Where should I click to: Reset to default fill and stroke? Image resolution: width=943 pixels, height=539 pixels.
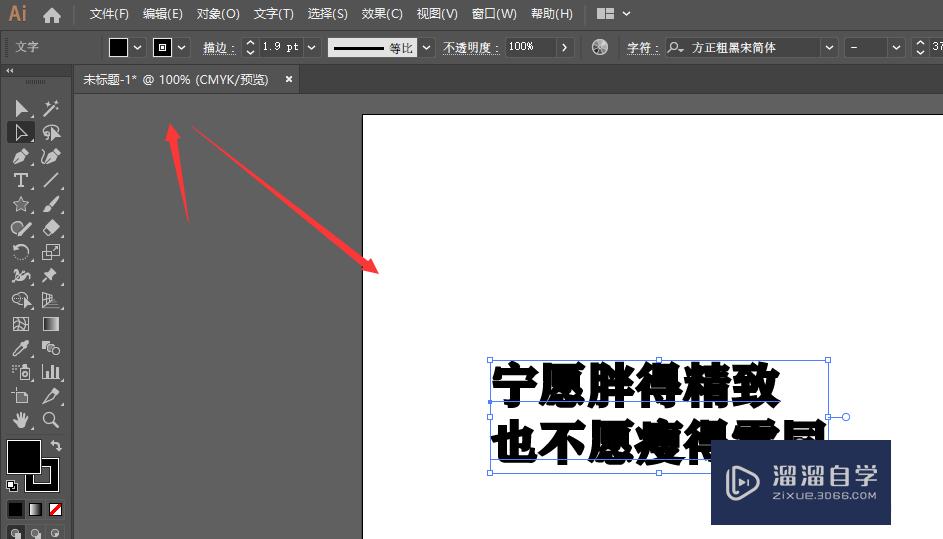tap(12, 485)
